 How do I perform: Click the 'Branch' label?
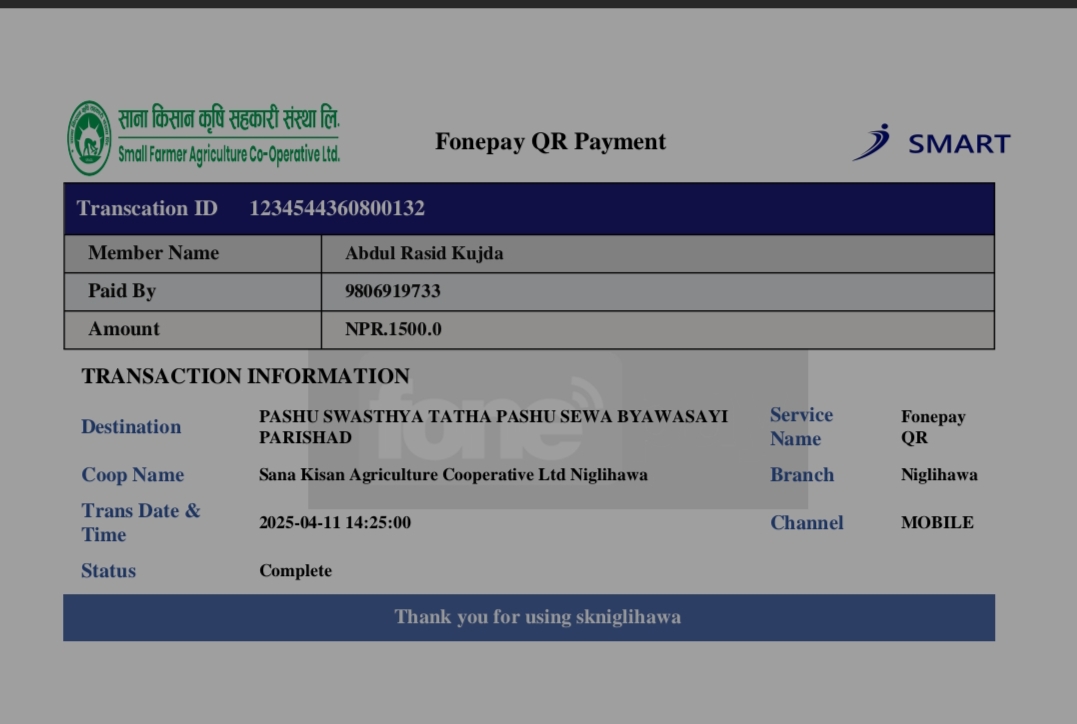coord(802,475)
